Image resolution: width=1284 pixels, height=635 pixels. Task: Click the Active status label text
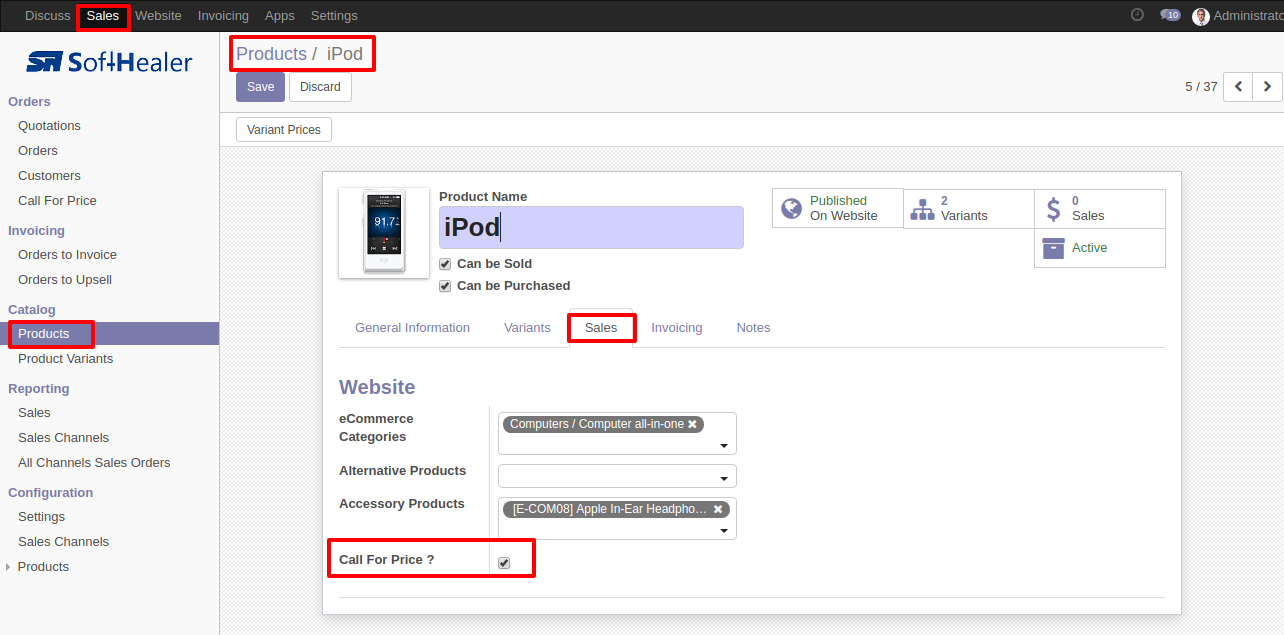[1089, 248]
